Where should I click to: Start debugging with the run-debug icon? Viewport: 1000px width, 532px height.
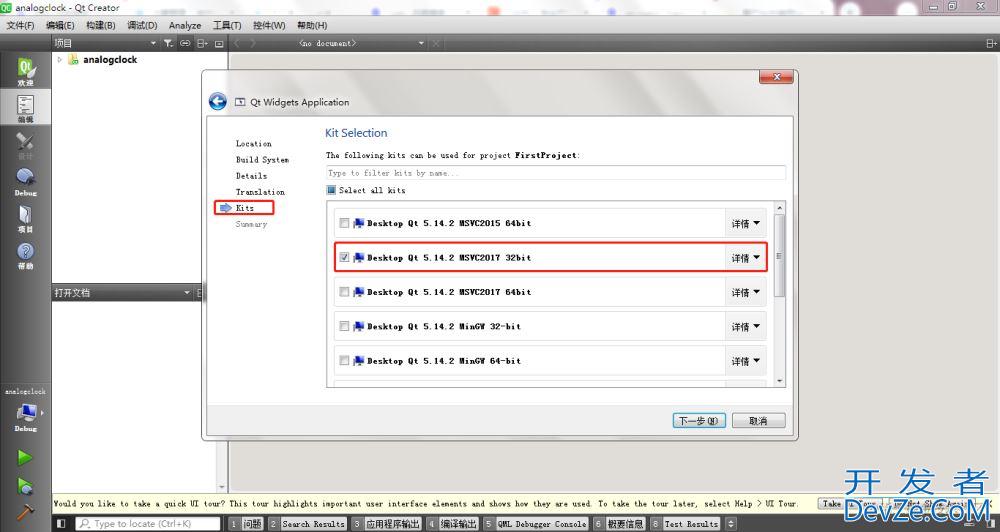(25, 485)
